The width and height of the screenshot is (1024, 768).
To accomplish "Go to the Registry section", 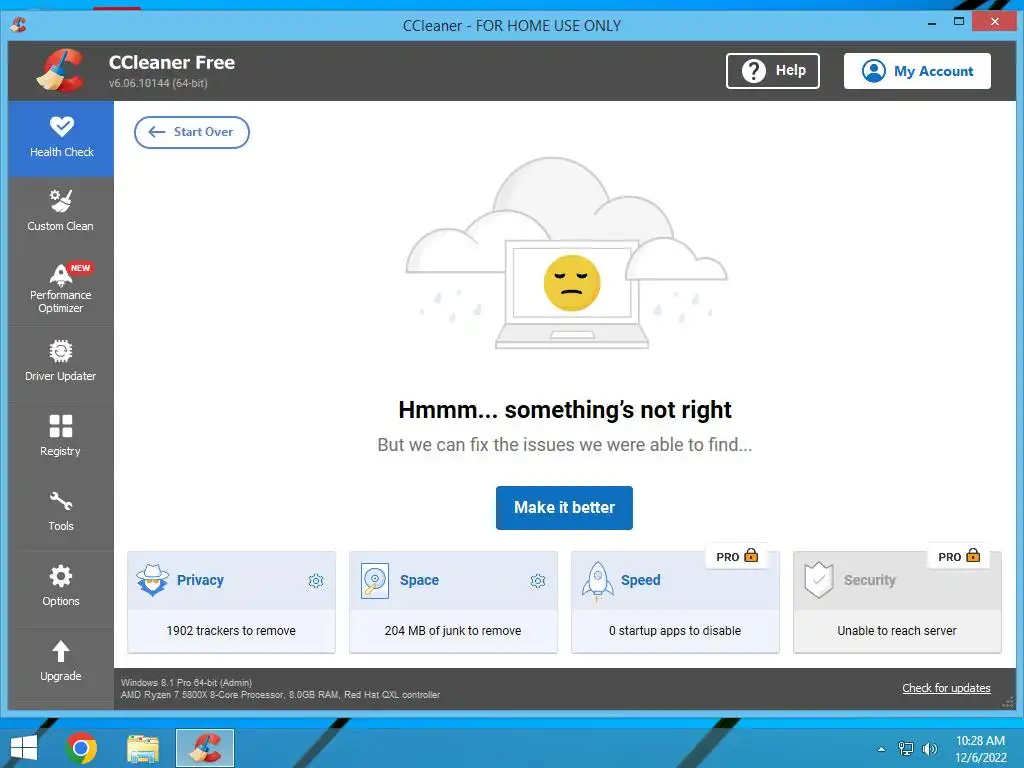I will pyautogui.click(x=61, y=438).
